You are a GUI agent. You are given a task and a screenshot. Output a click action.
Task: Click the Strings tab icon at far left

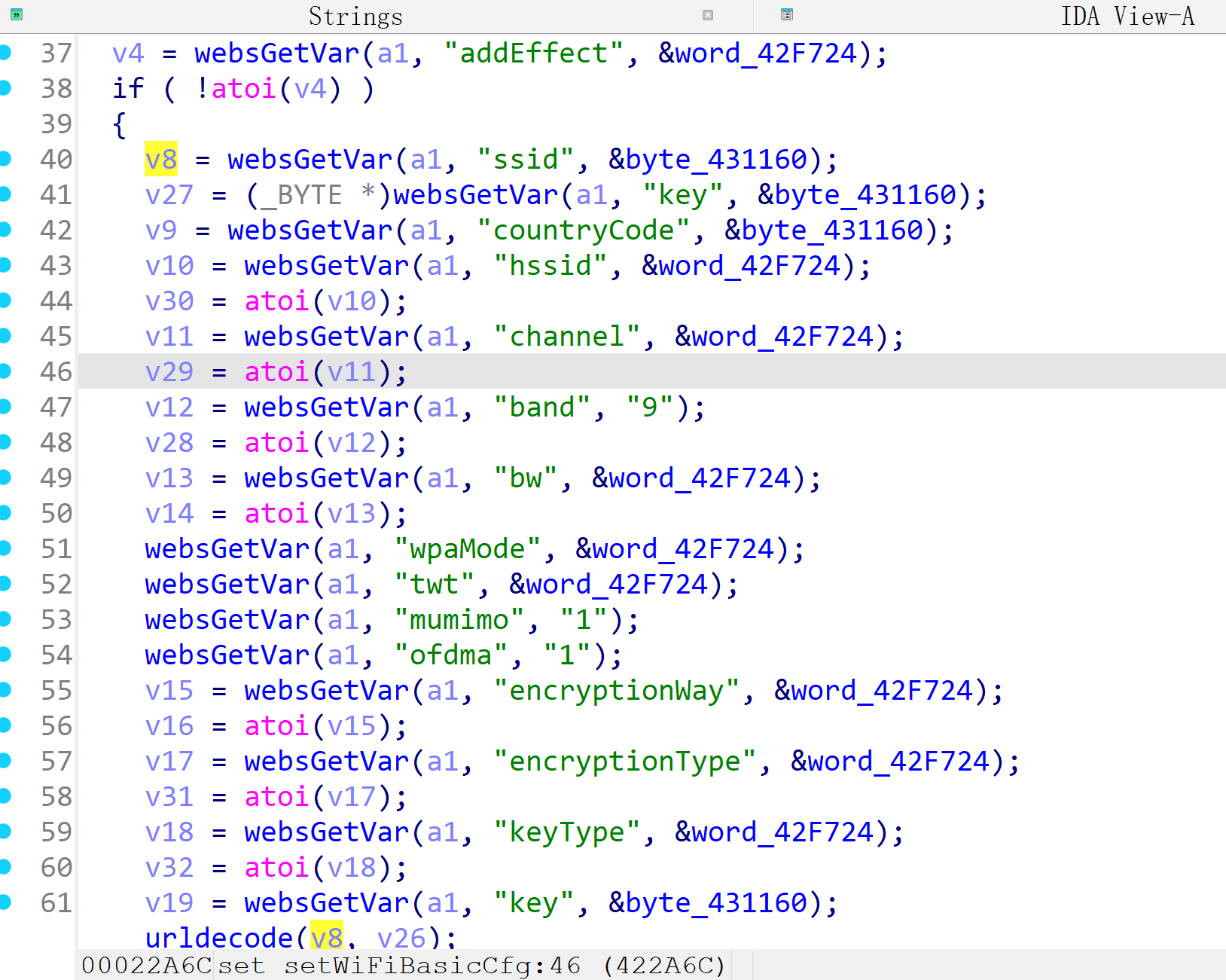click(16, 14)
